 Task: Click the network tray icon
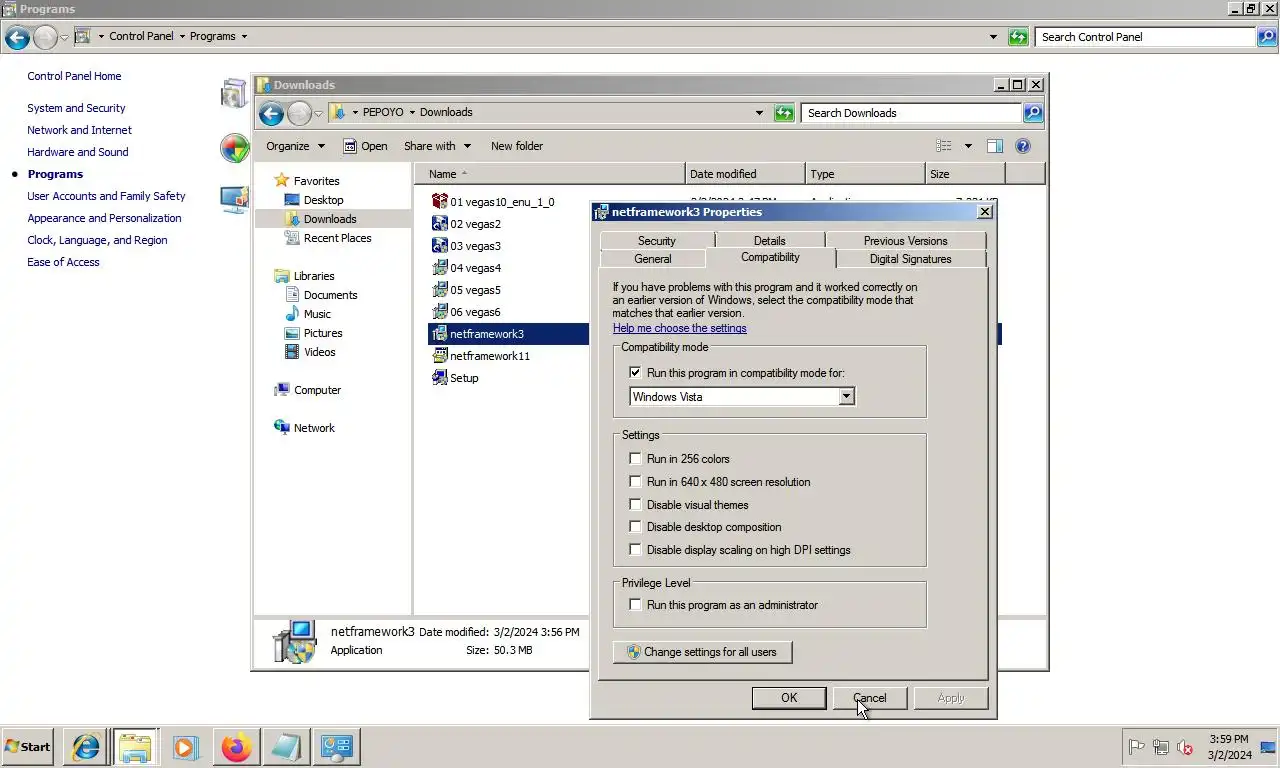tap(1161, 747)
